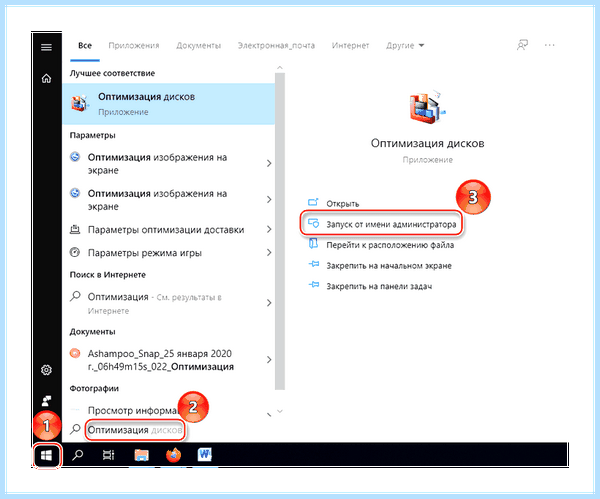Switch to the Все tab
The height and width of the screenshot is (499, 600).
[85, 46]
